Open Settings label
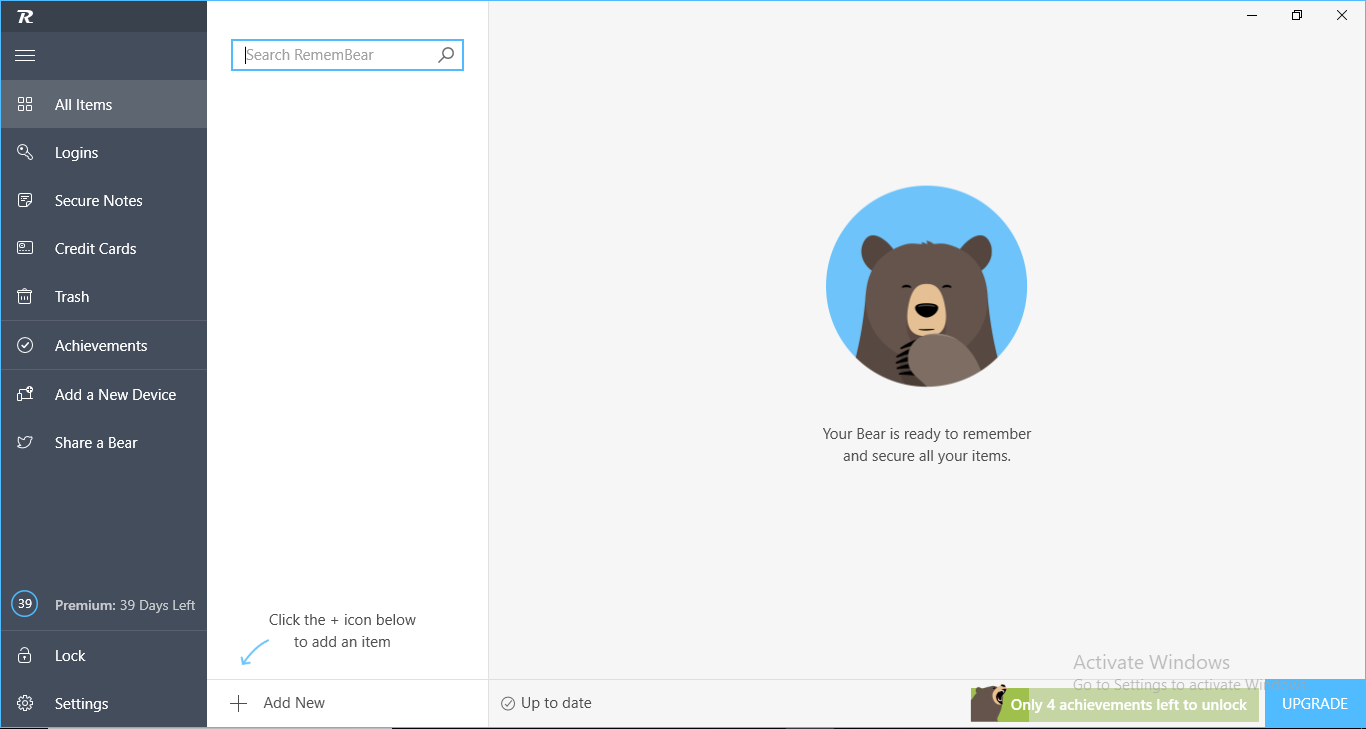Viewport: 1366px width, 729px height. pos(81,703)
